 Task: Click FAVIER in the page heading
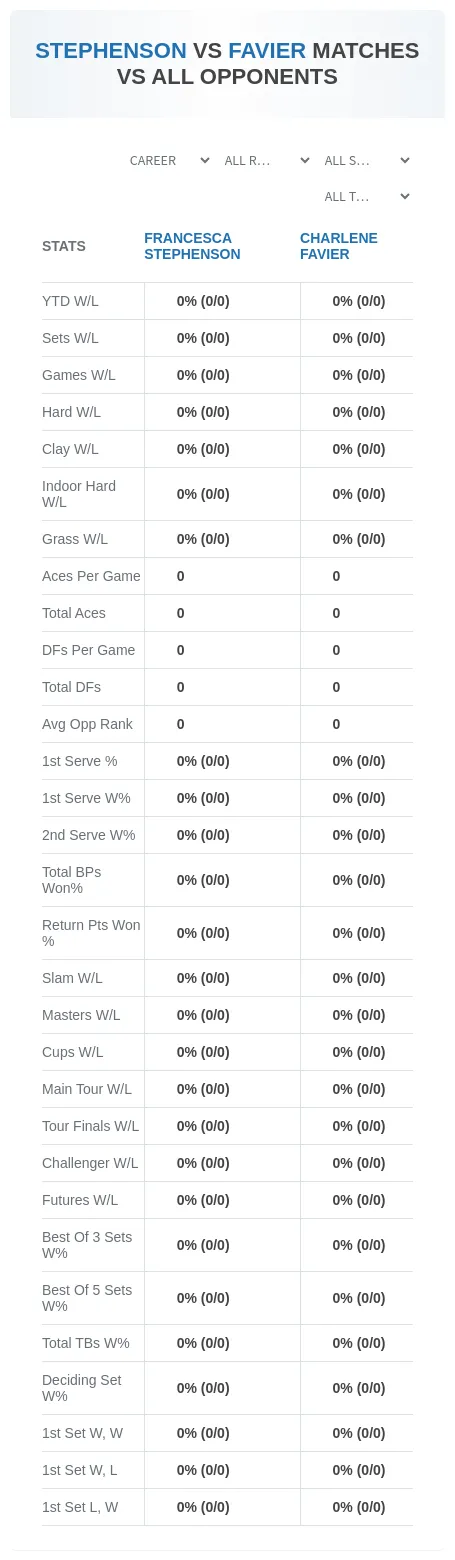(267, 51)
